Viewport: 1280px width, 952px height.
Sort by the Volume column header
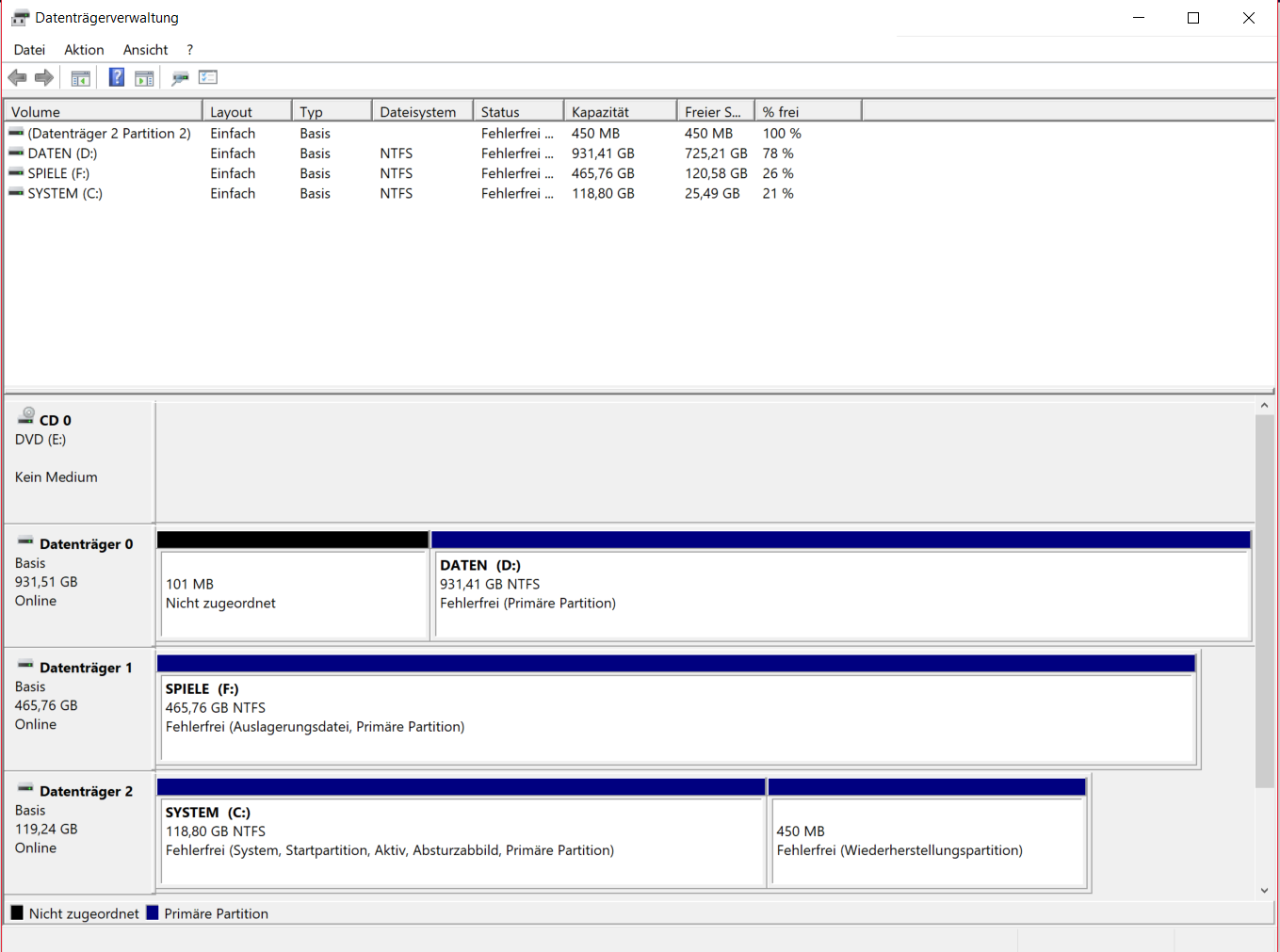tap(104, 111)
